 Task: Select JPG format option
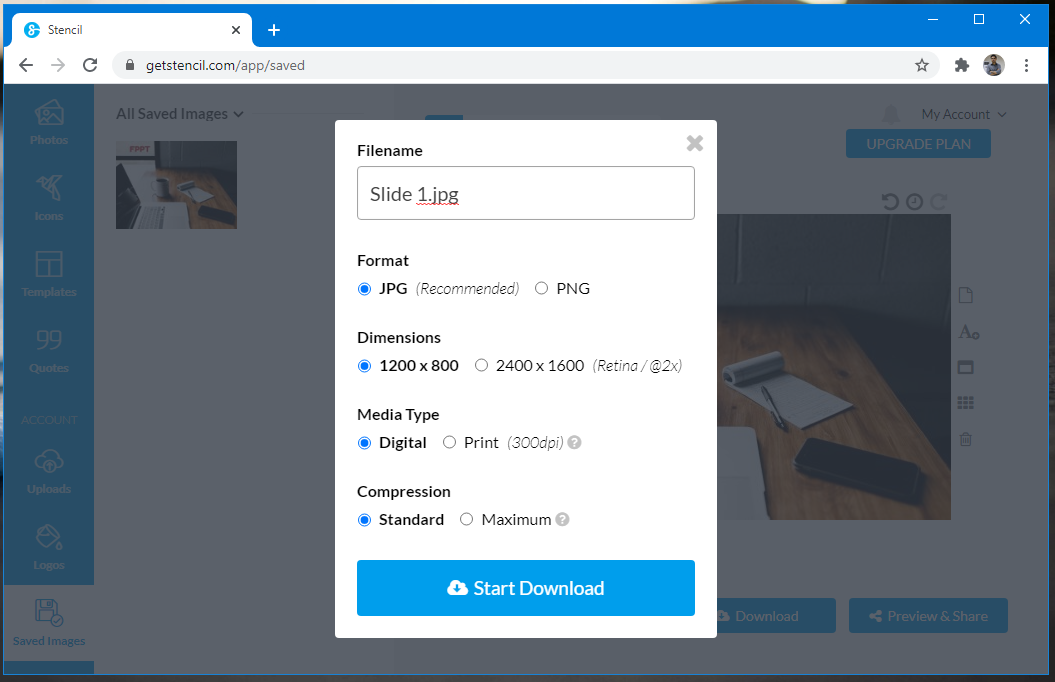pos(365,289)
